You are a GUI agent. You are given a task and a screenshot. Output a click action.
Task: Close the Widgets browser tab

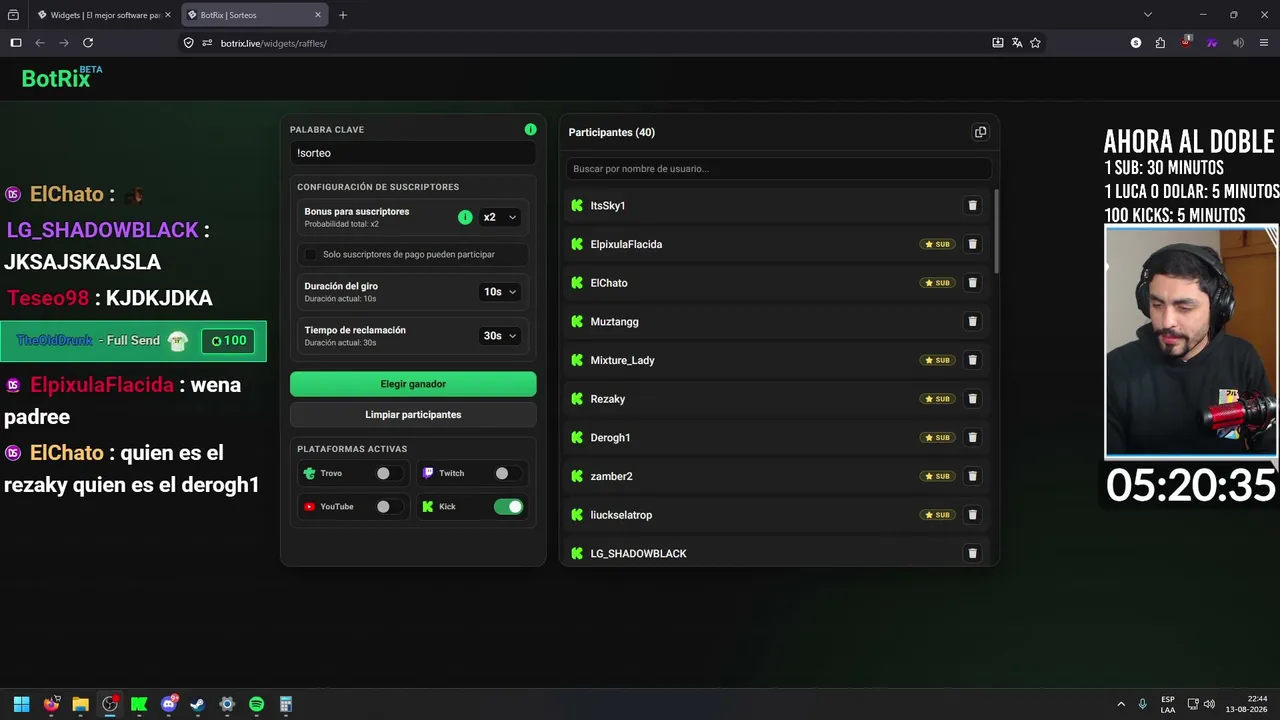coord(168,15)
